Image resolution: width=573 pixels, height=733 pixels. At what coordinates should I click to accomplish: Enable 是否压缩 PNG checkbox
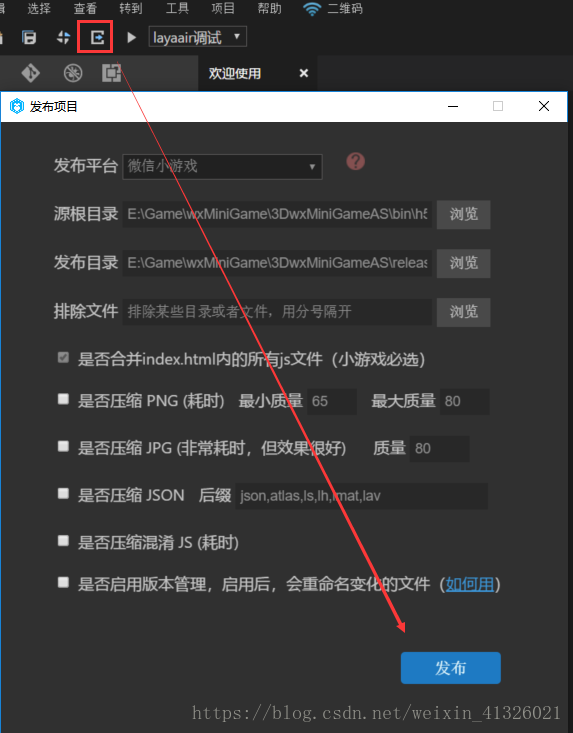[x=63, y=399]
